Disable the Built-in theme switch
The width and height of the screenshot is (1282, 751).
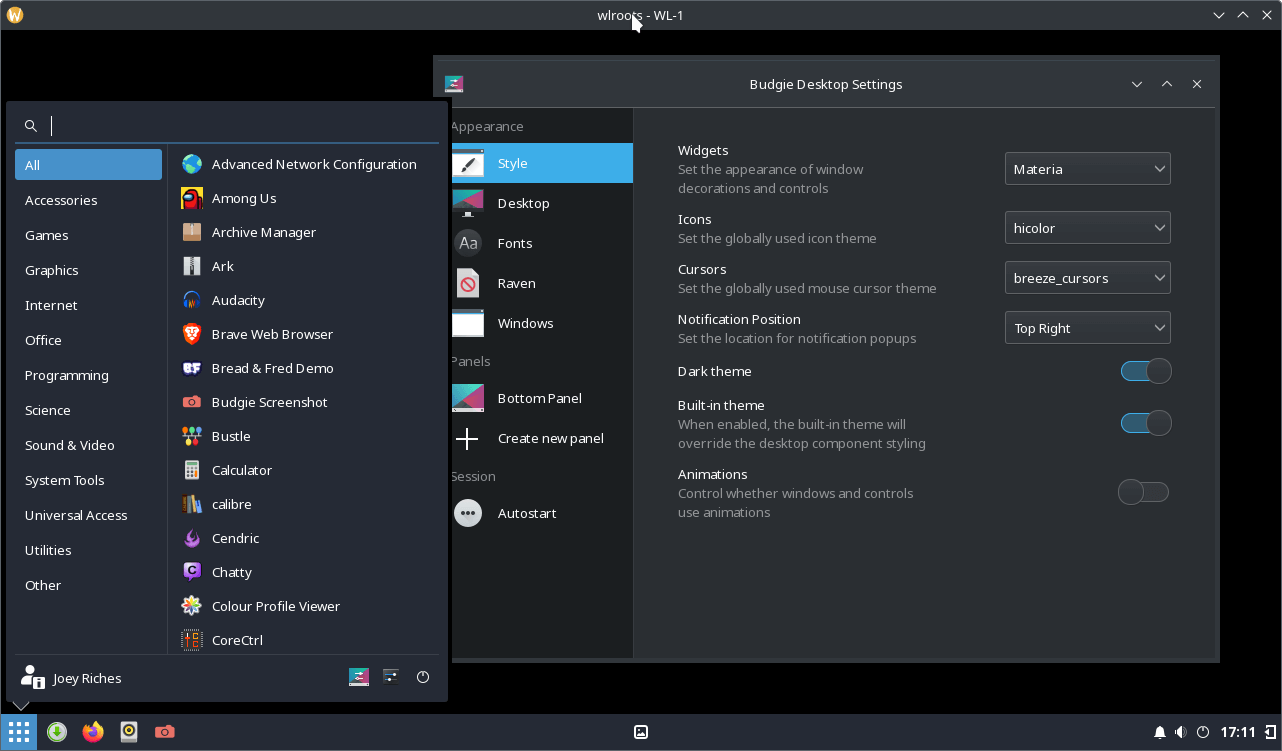click(1145, 423)
